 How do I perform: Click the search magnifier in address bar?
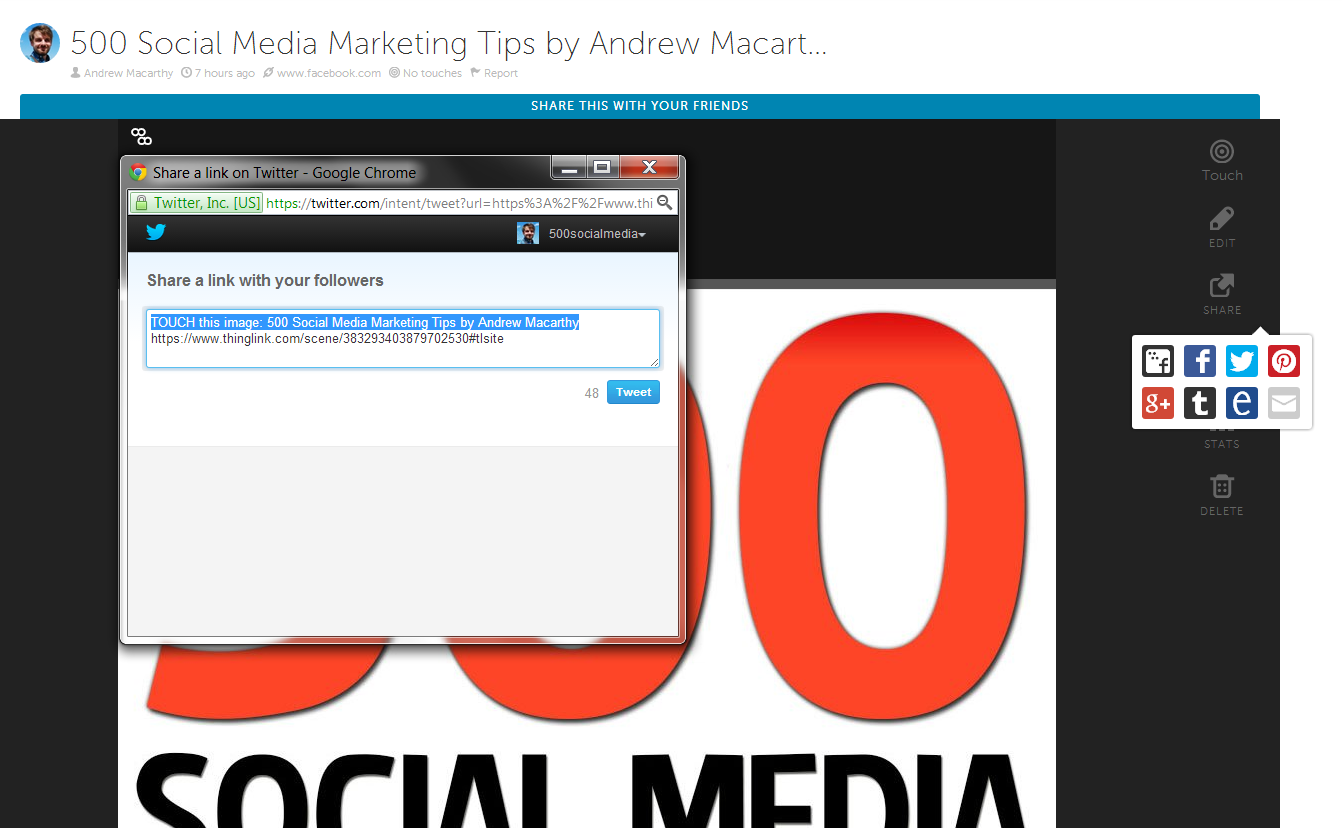click(x=664, y=203)
